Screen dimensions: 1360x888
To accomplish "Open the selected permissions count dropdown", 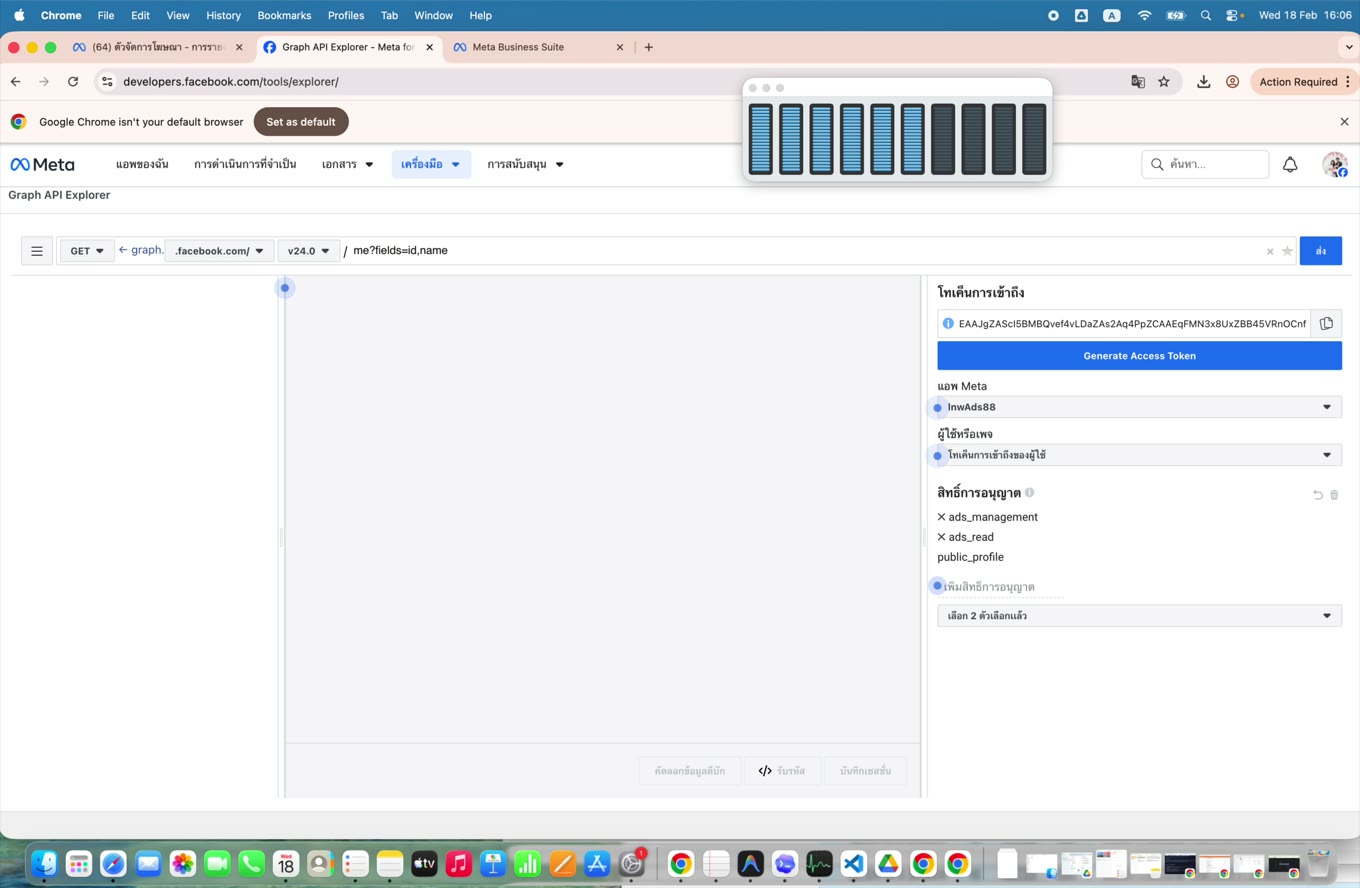I will pyautogui.click(x=1139, y=616).
